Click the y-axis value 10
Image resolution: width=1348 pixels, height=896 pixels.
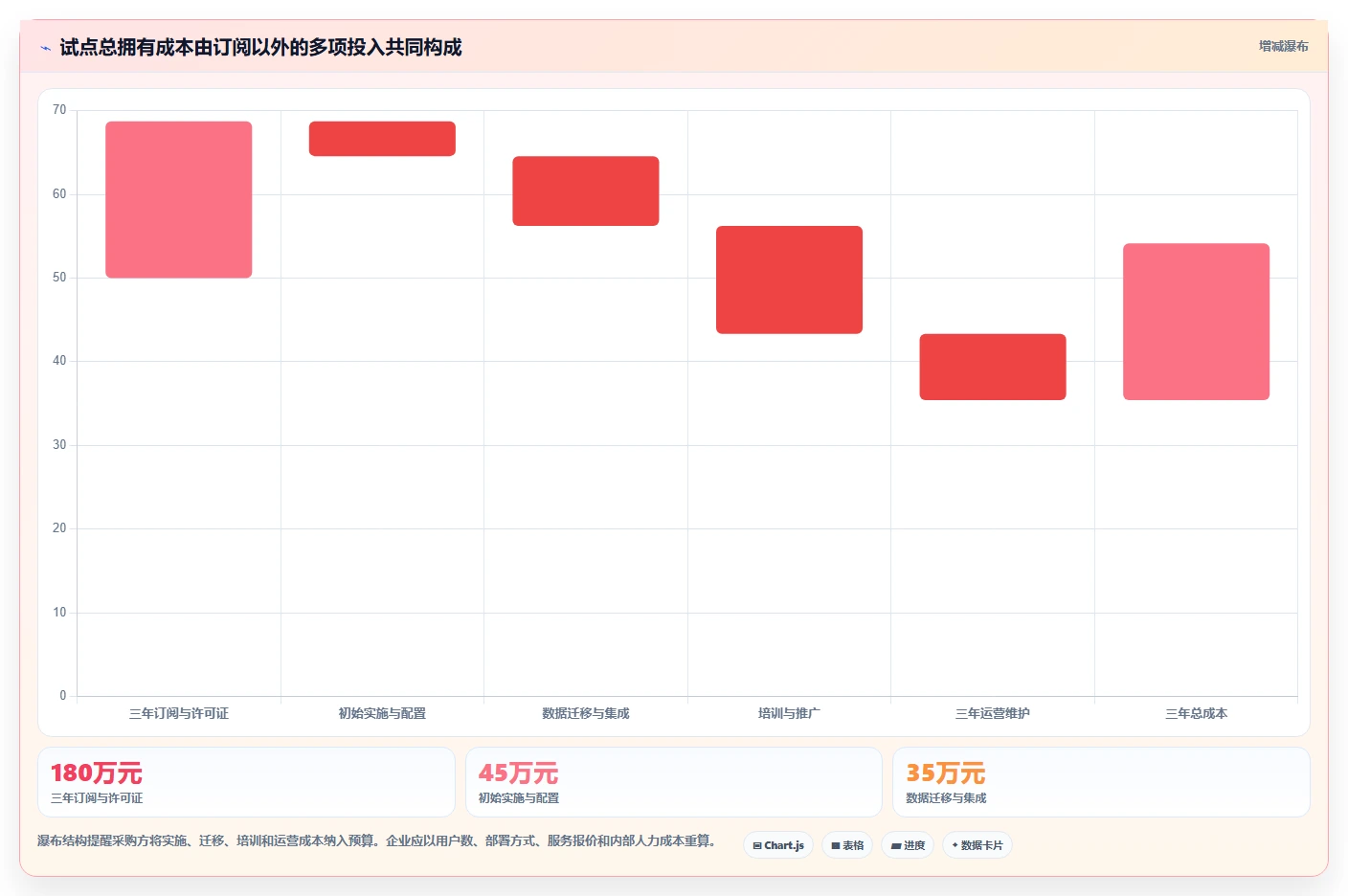[59, 613]
